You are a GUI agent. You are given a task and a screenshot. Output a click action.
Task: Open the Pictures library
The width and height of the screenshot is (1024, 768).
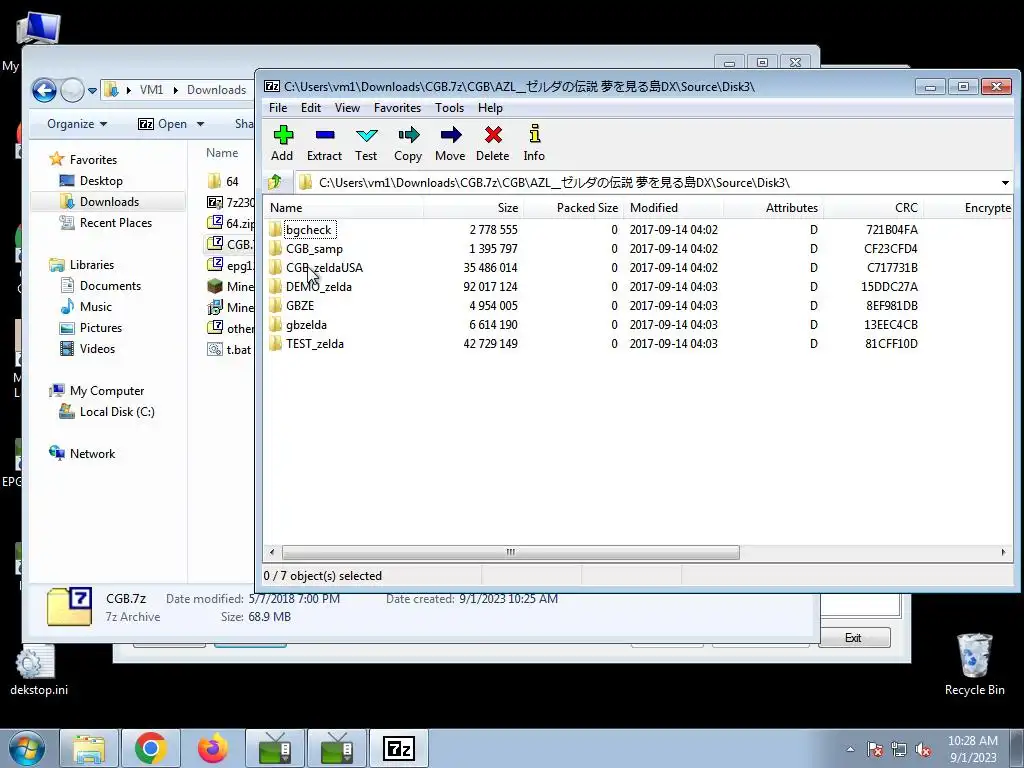tap(101, 328)
